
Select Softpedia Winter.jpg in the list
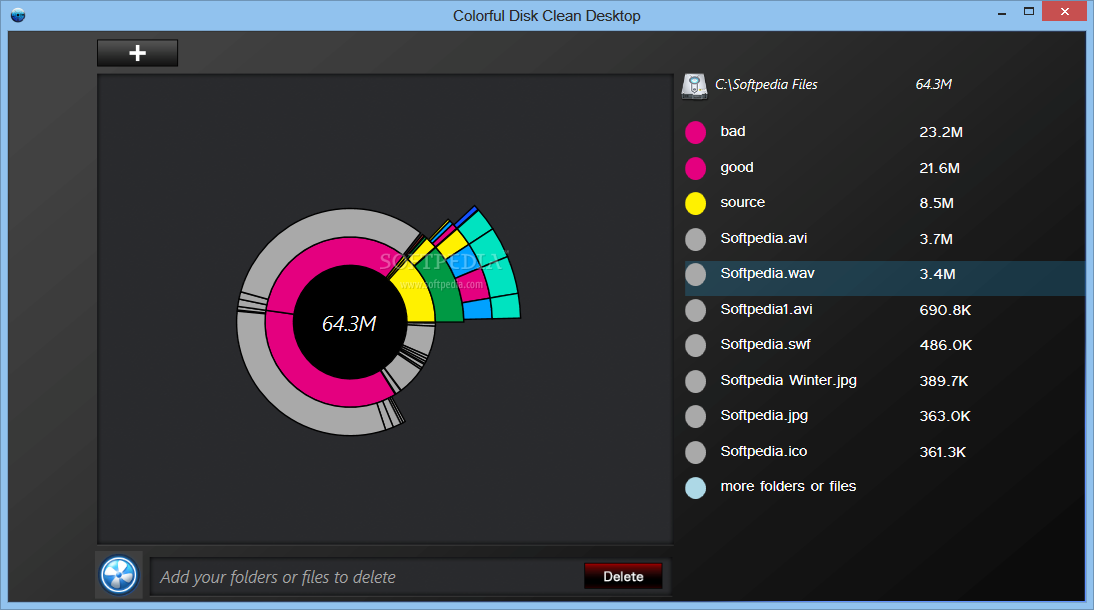click(x=788, y=380)
